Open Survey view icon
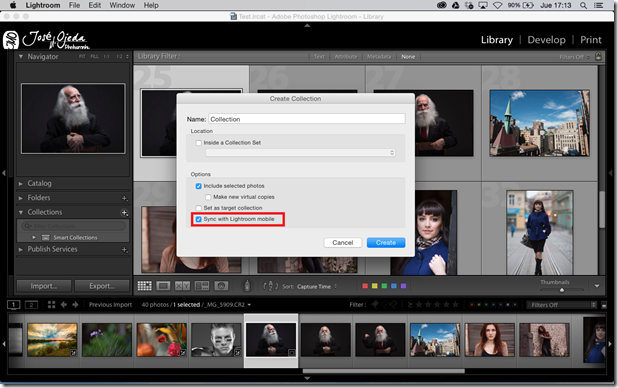Screen dimensions: 618x388 202,286
